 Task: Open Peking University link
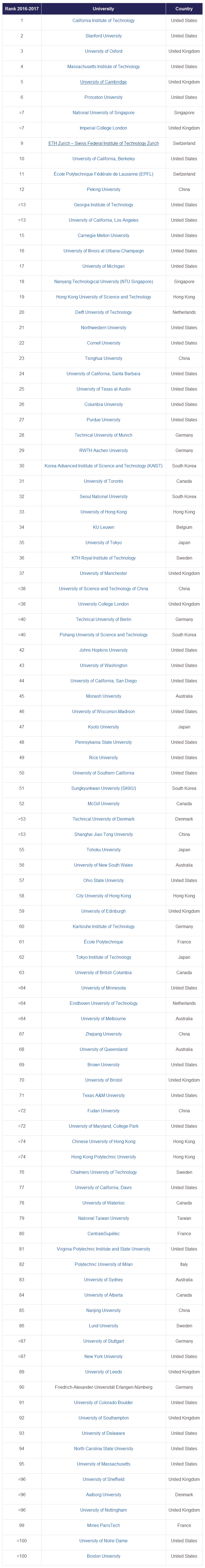pos(103,189)
